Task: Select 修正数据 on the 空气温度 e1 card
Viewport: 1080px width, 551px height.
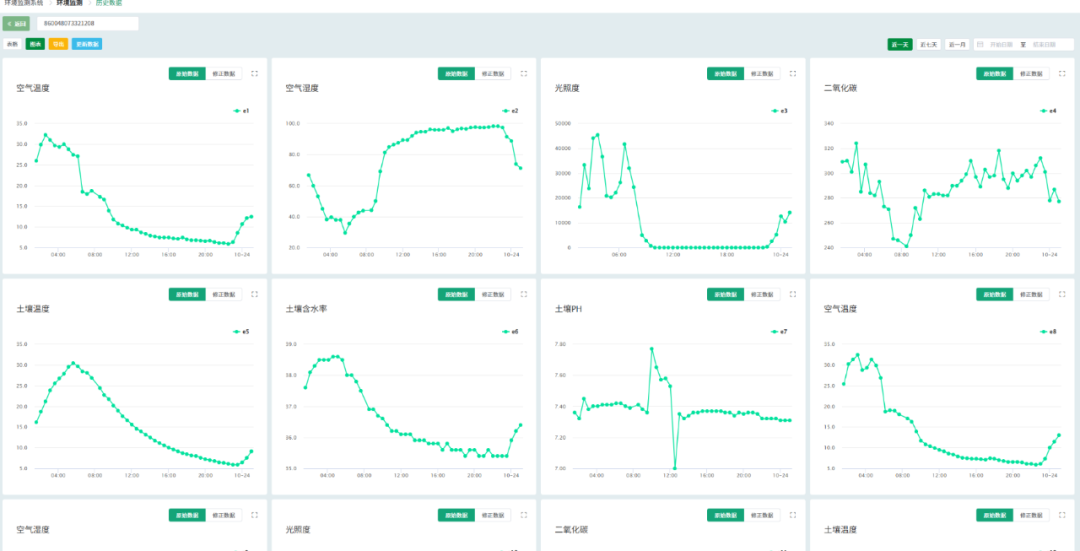Action: [x=224, y=74]
